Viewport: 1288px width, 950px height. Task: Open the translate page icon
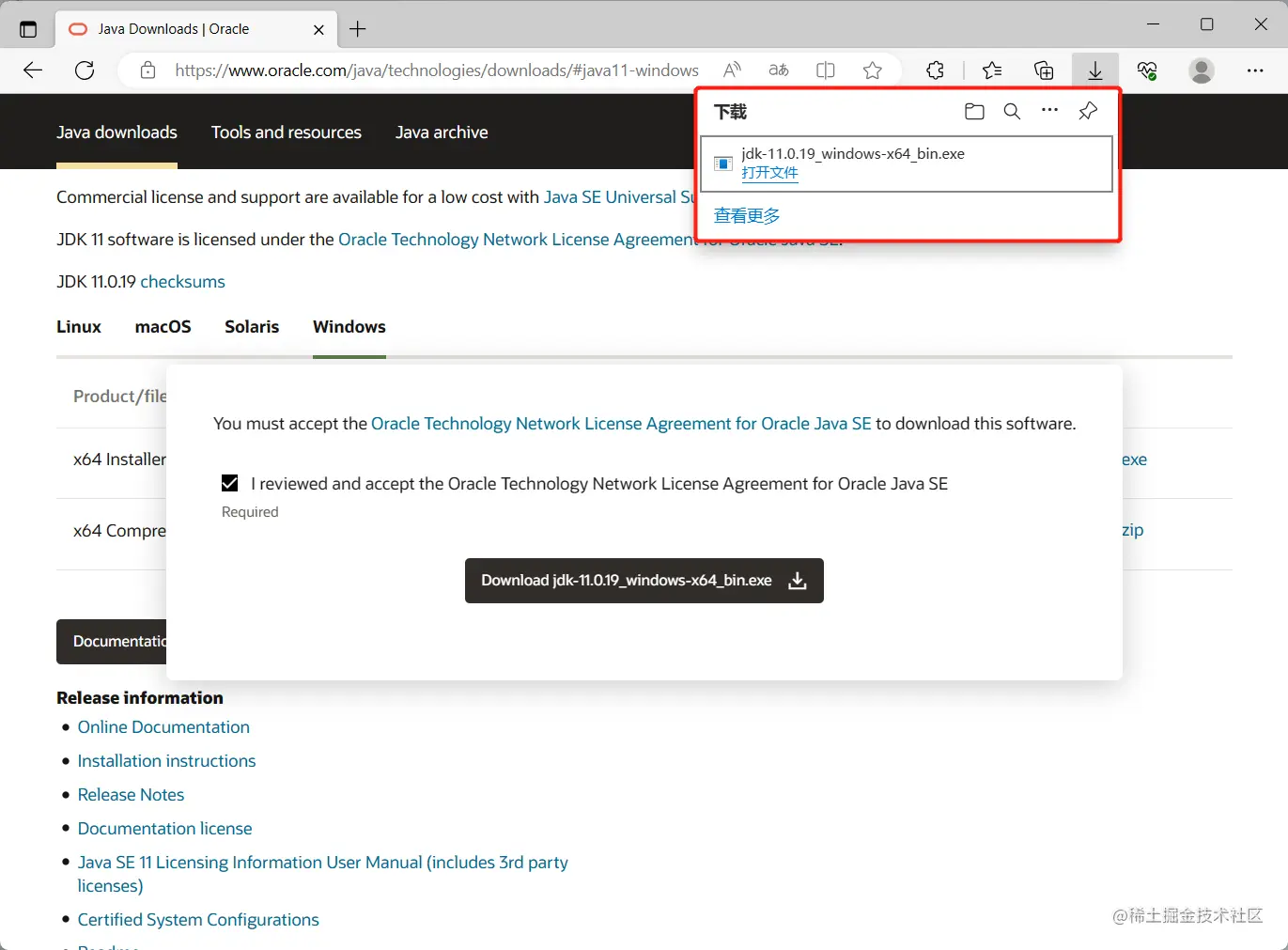click(x=779, y=70)
